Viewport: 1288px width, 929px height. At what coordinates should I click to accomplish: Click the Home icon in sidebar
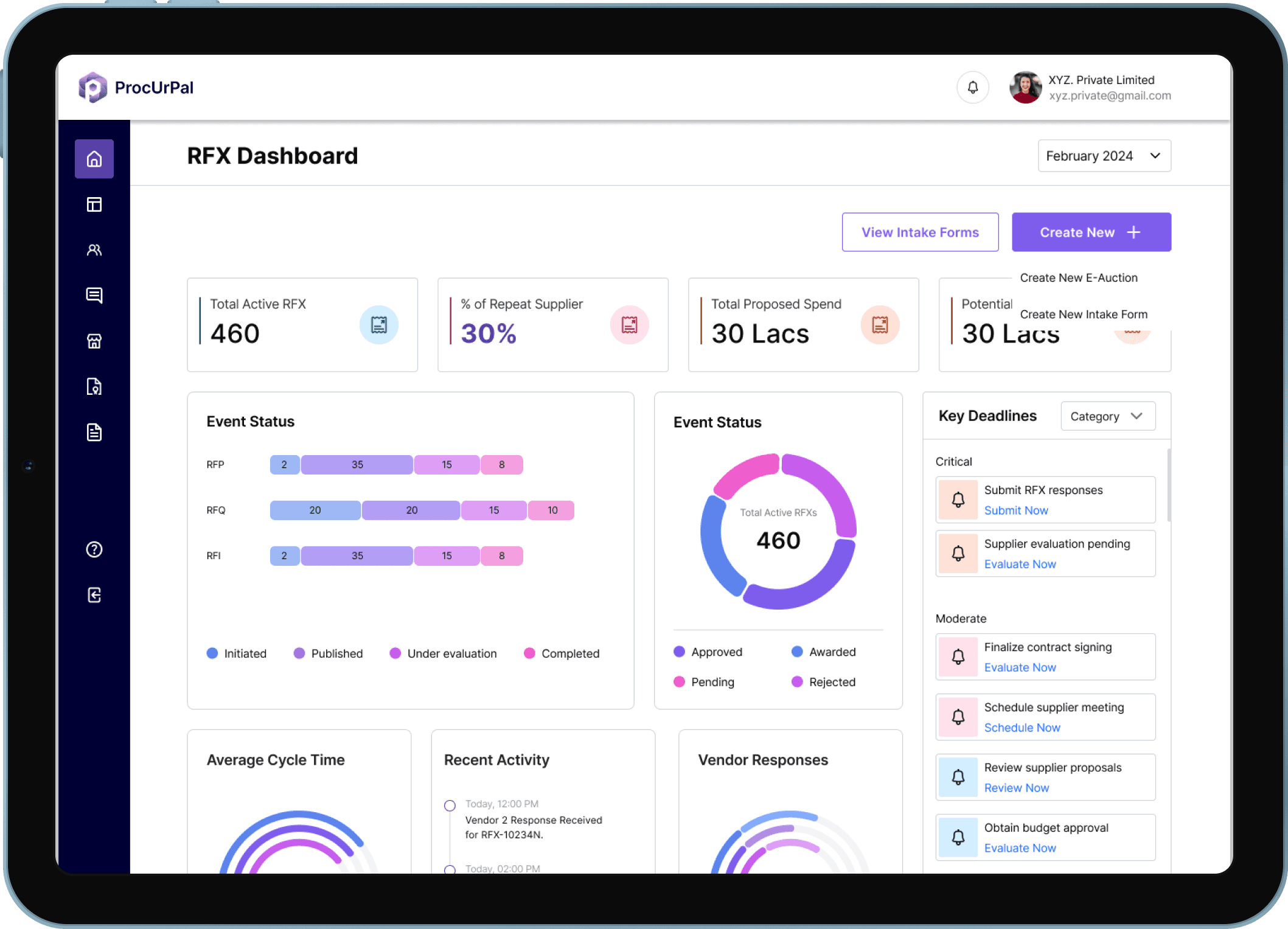click(x=94, y=159)
